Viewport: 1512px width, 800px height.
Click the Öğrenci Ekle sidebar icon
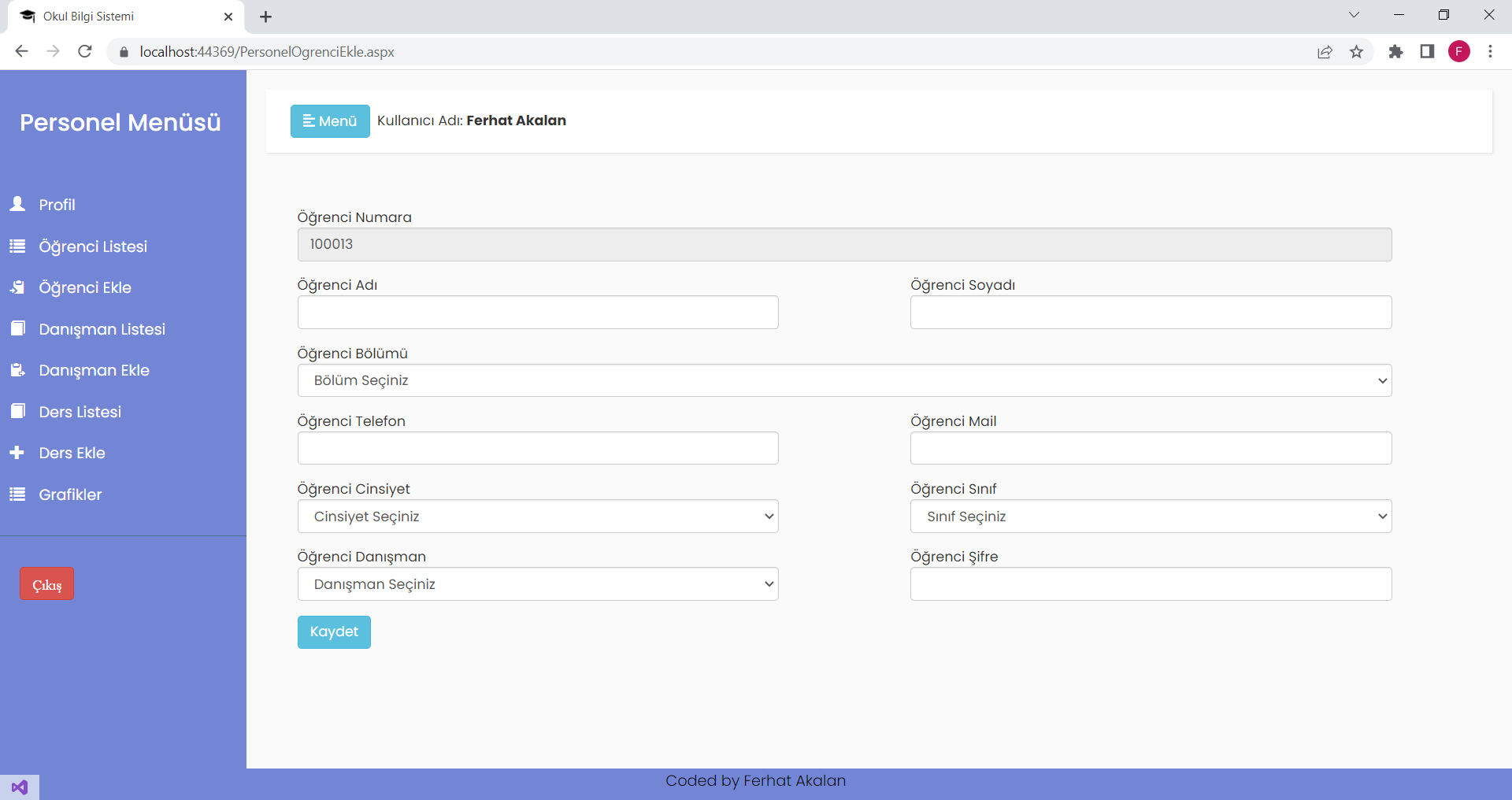click(x=17, y=287)
